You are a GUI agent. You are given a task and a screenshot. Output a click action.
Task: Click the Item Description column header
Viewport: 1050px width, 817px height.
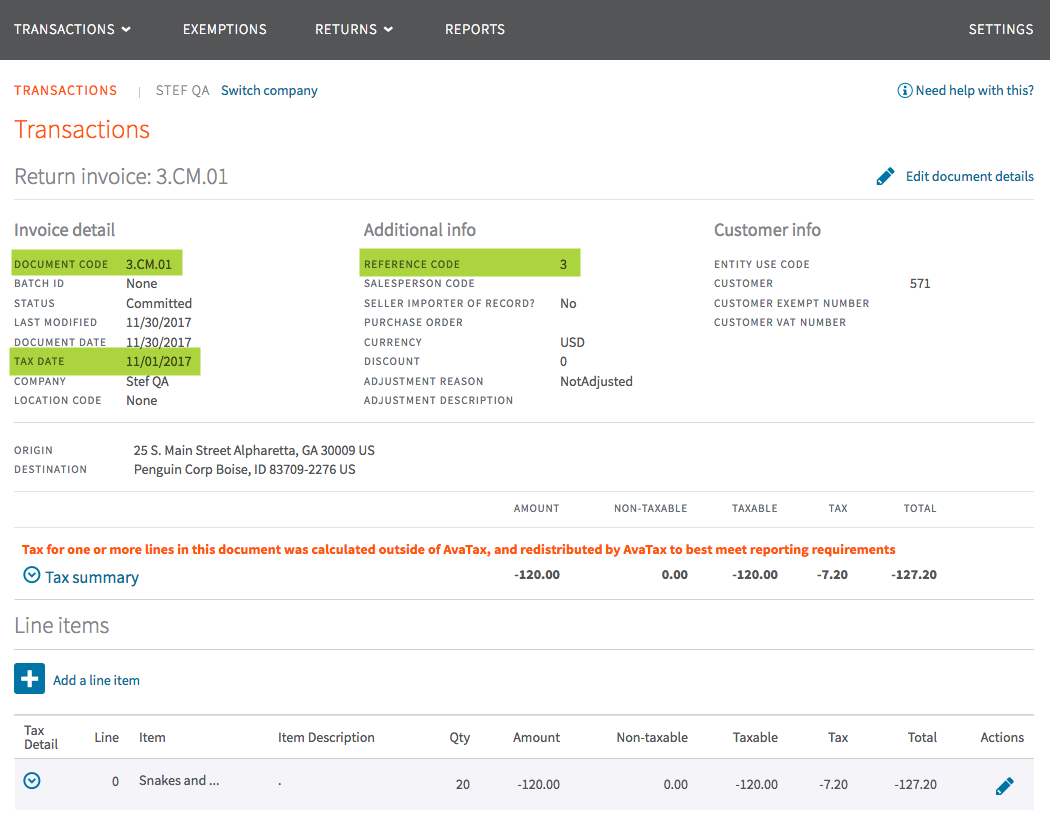pyautogui.click(x=326, y=737)
